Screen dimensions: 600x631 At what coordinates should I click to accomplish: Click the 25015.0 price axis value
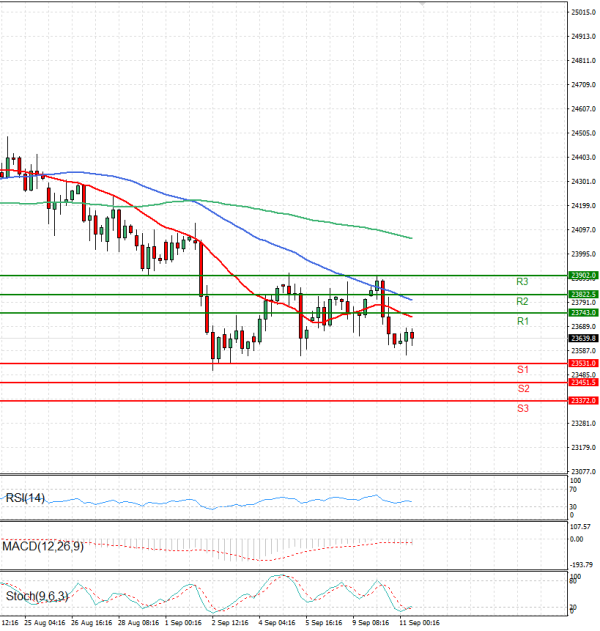click(x=584, y=12)
